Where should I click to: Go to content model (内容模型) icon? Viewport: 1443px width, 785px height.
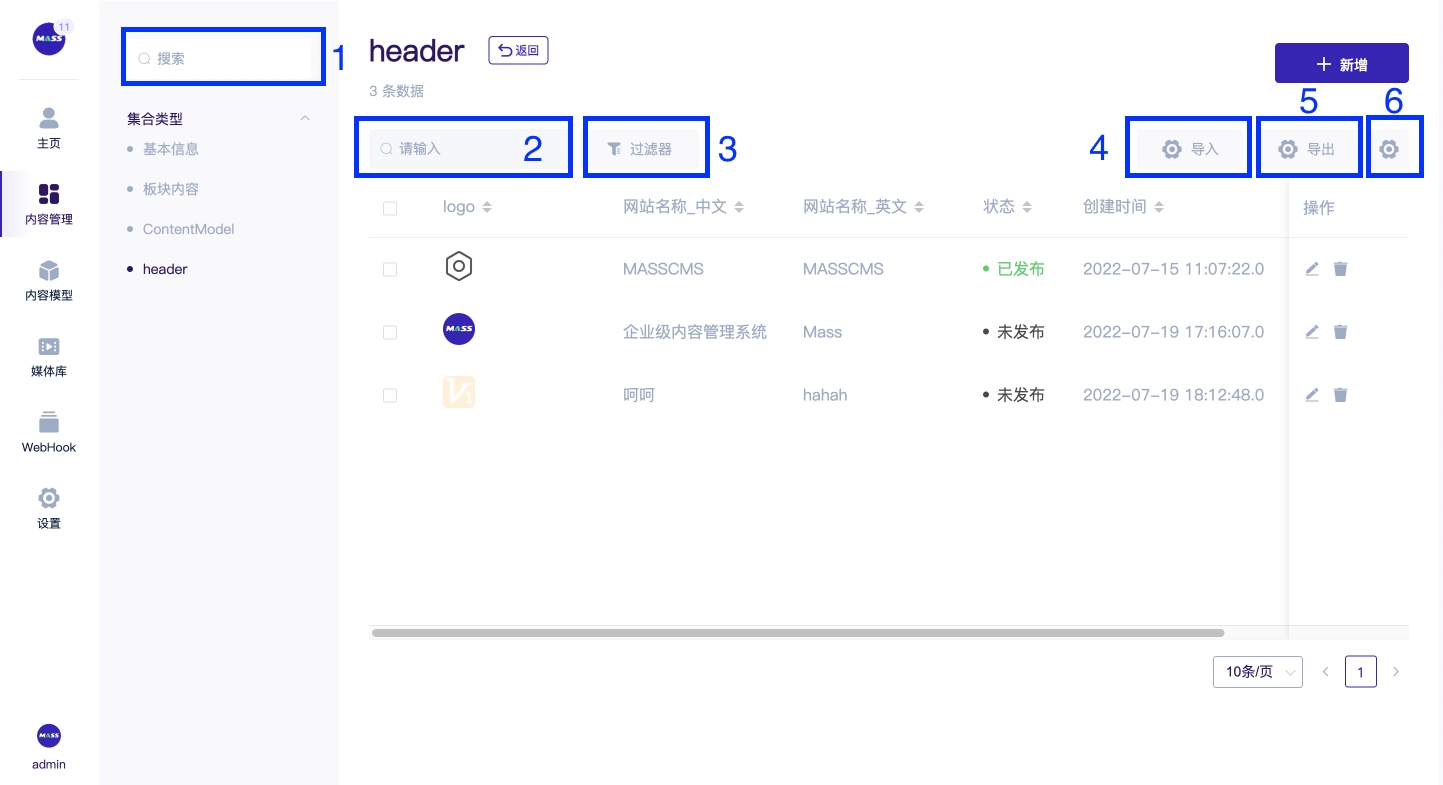coord(49,271)
